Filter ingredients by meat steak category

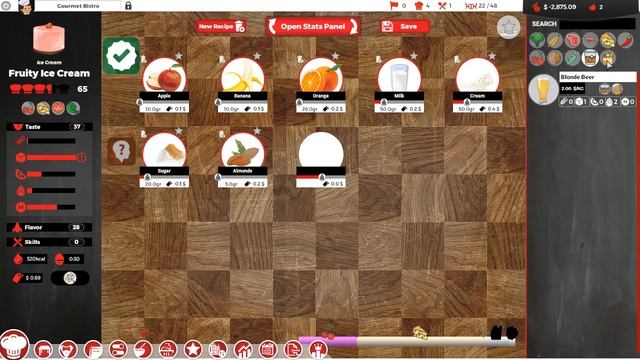572,40
